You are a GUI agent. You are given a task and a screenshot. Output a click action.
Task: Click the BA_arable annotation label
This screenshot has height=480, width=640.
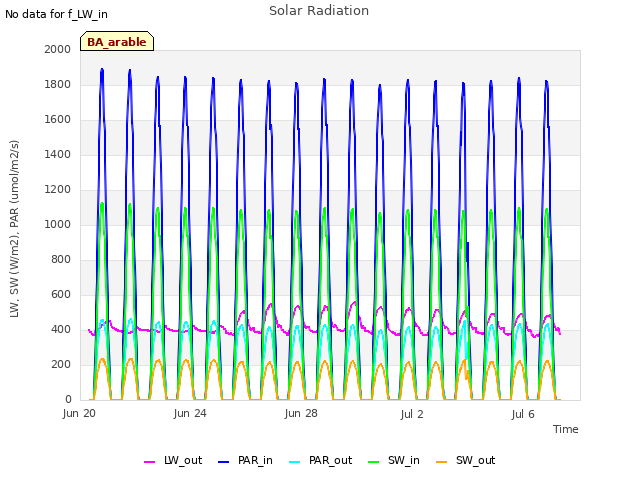point(117,42)
